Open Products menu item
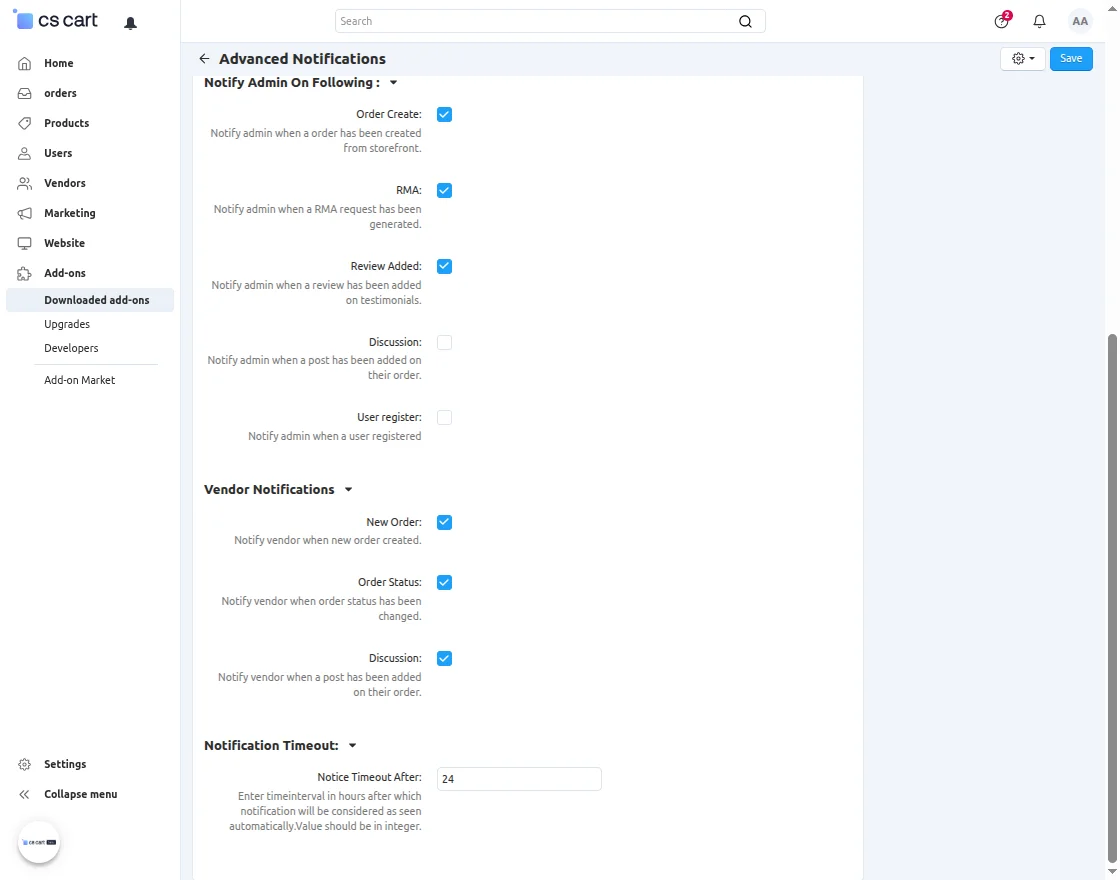This screenshot has height=880, width=1120. (x=66, y=124)
